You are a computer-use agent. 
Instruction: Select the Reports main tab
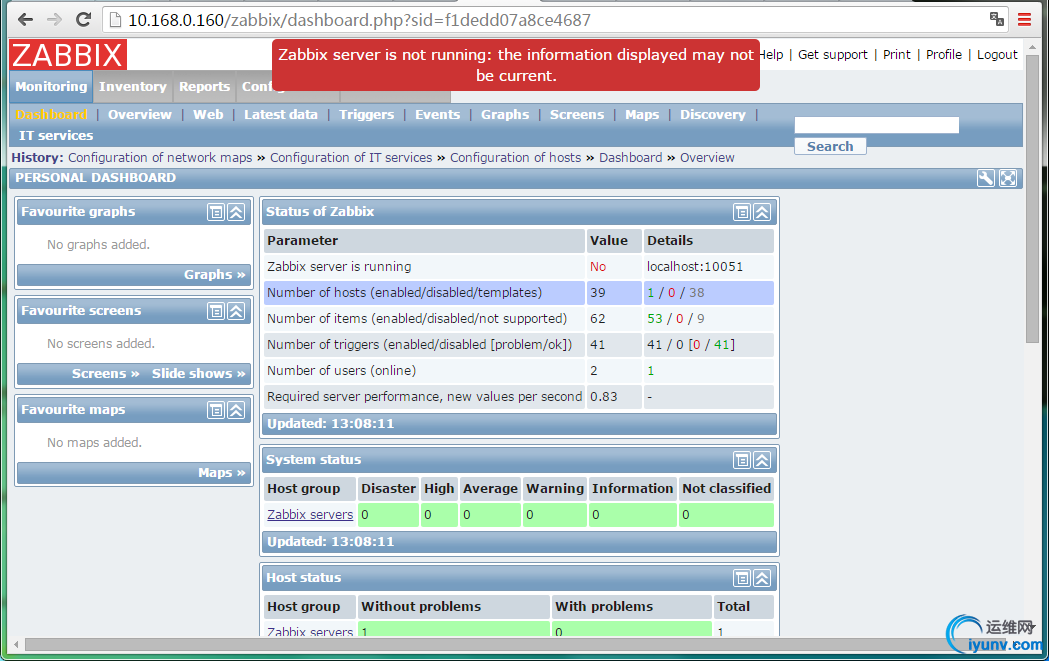(204, 87)
